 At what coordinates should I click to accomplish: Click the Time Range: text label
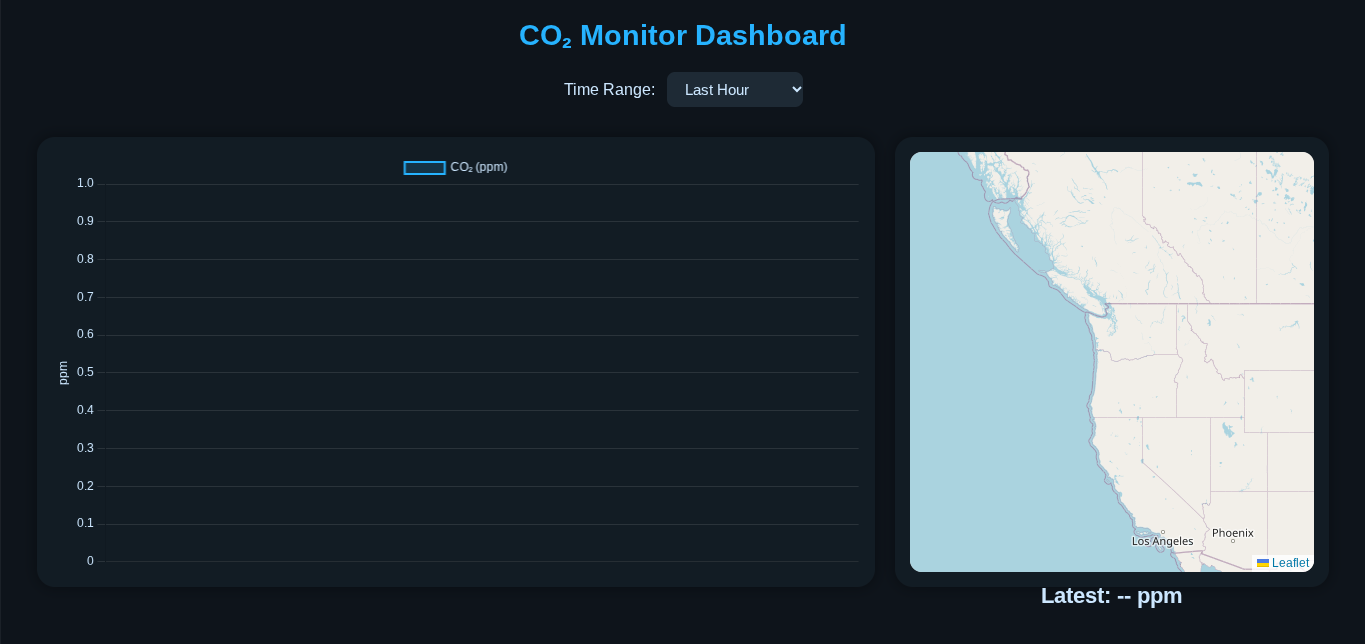pyautogui.click(x=609, y=89)
